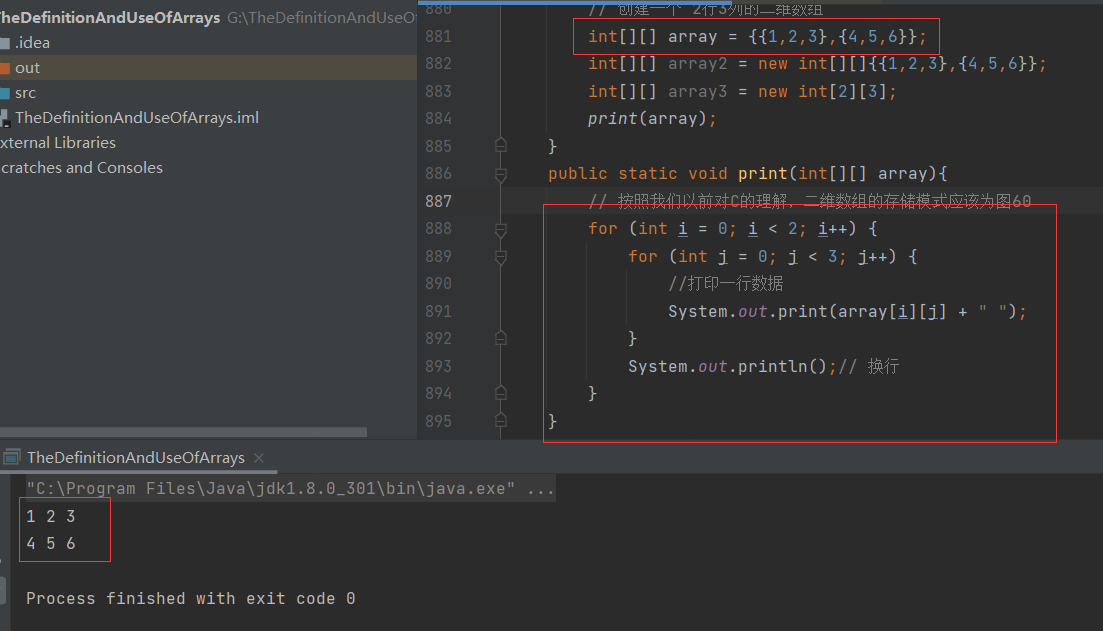Screen dimensions: 1103x631
Task: Collapse fold marker at line 892
Action: pos(501,338)
